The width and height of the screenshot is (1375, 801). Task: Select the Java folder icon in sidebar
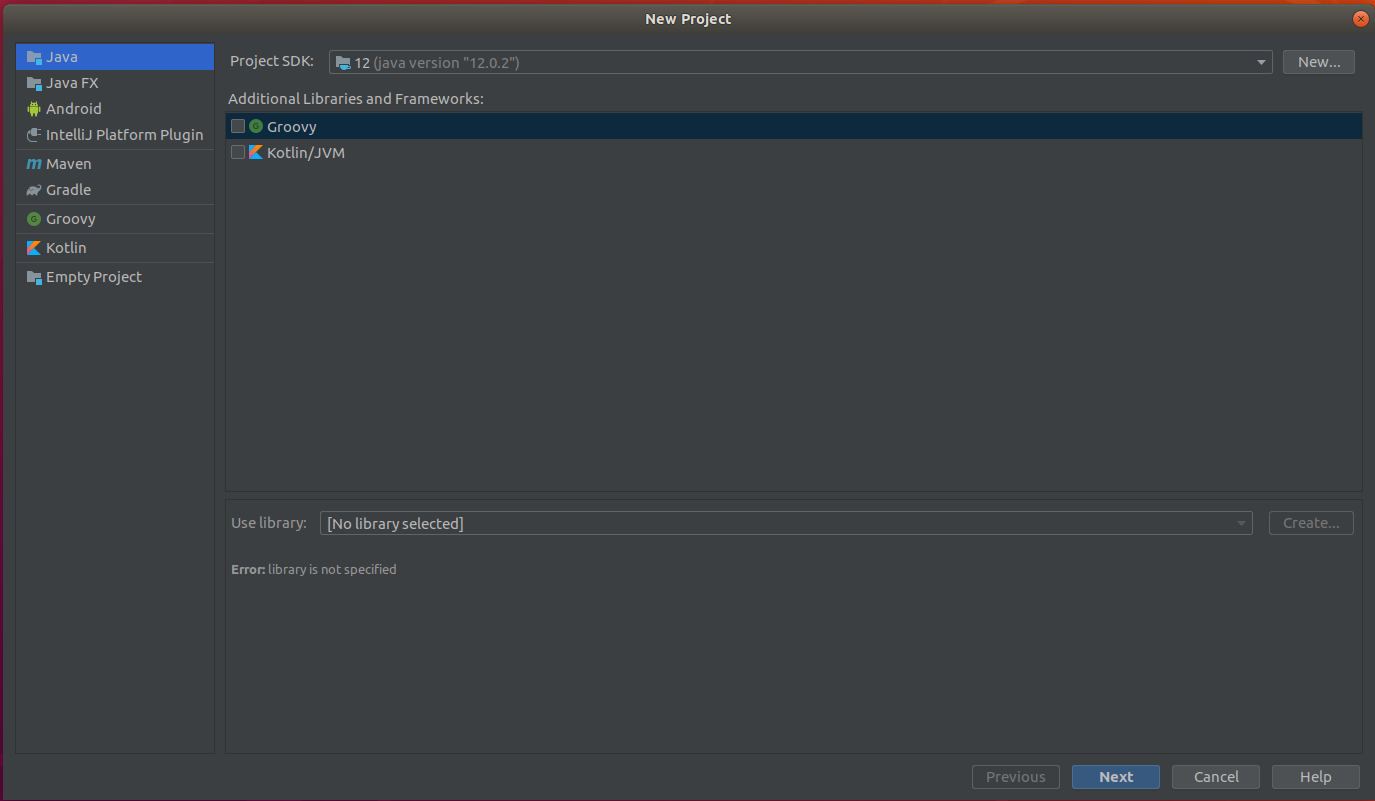click(x=34, y=57)
